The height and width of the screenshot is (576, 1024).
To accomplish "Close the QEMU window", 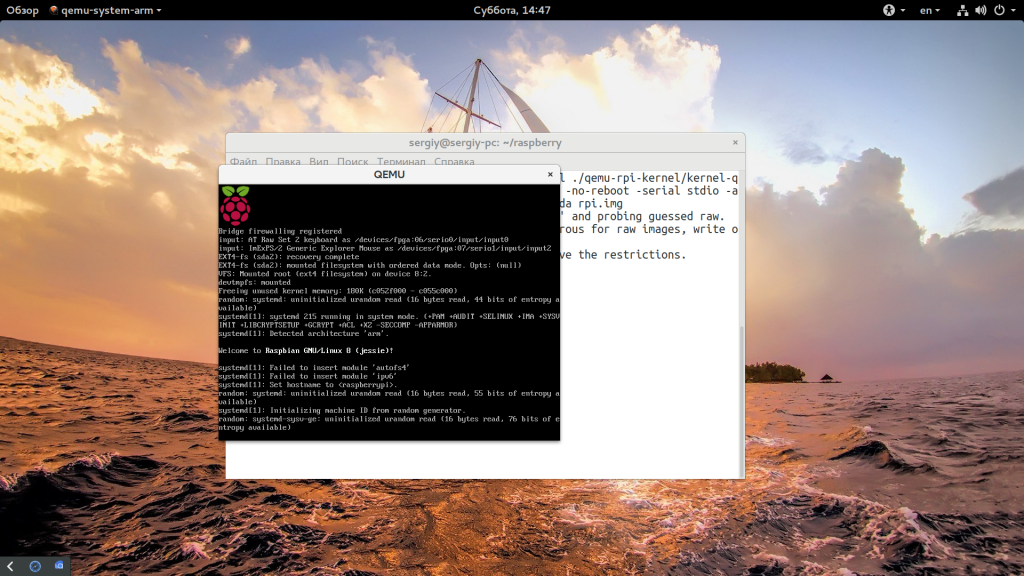I will [x=550, y=174].
